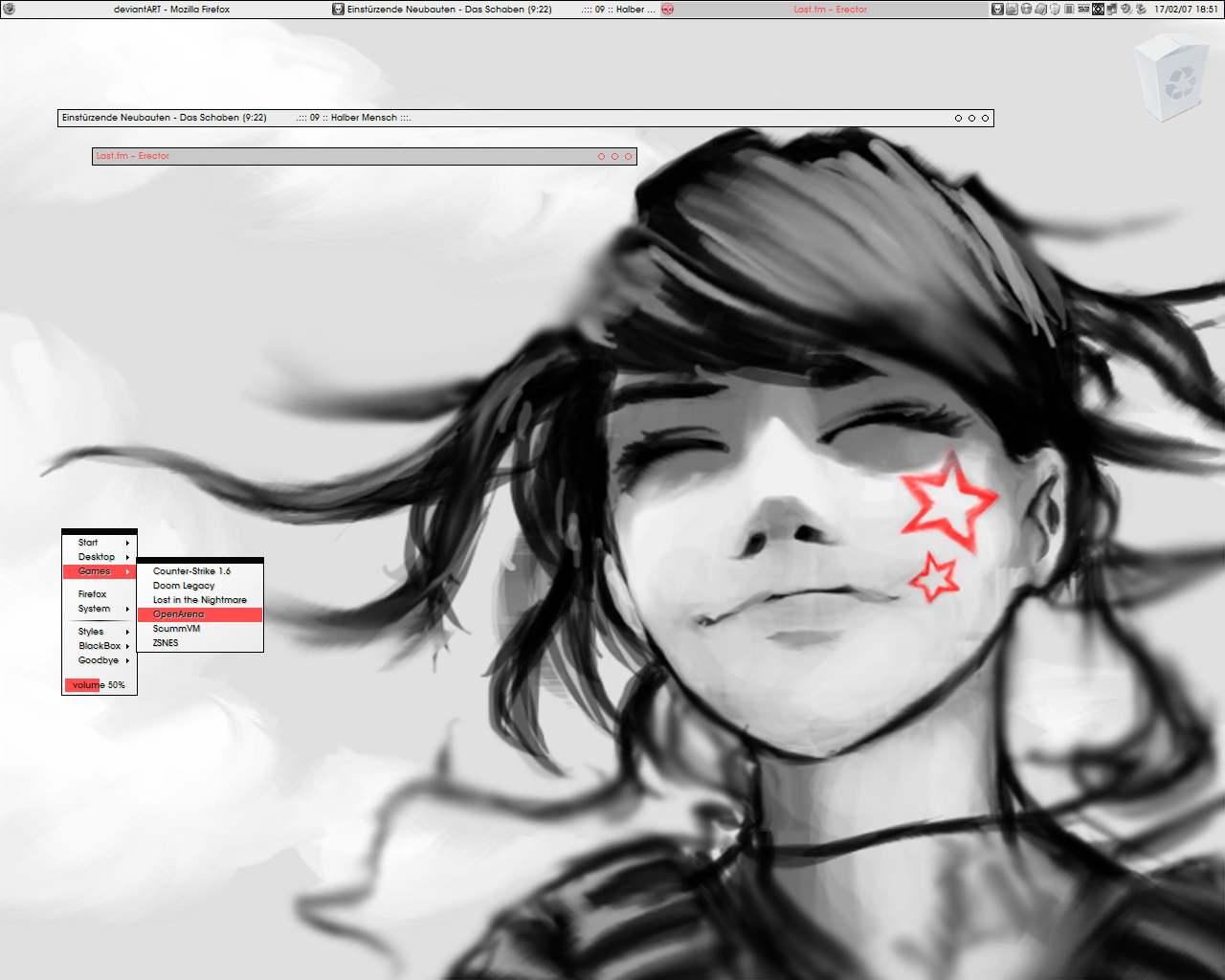Image resolution: width=1225 pixels, height=980 pixels.
Task: Click middle red circle on Last.fm window
Action: tap(614, 157)
